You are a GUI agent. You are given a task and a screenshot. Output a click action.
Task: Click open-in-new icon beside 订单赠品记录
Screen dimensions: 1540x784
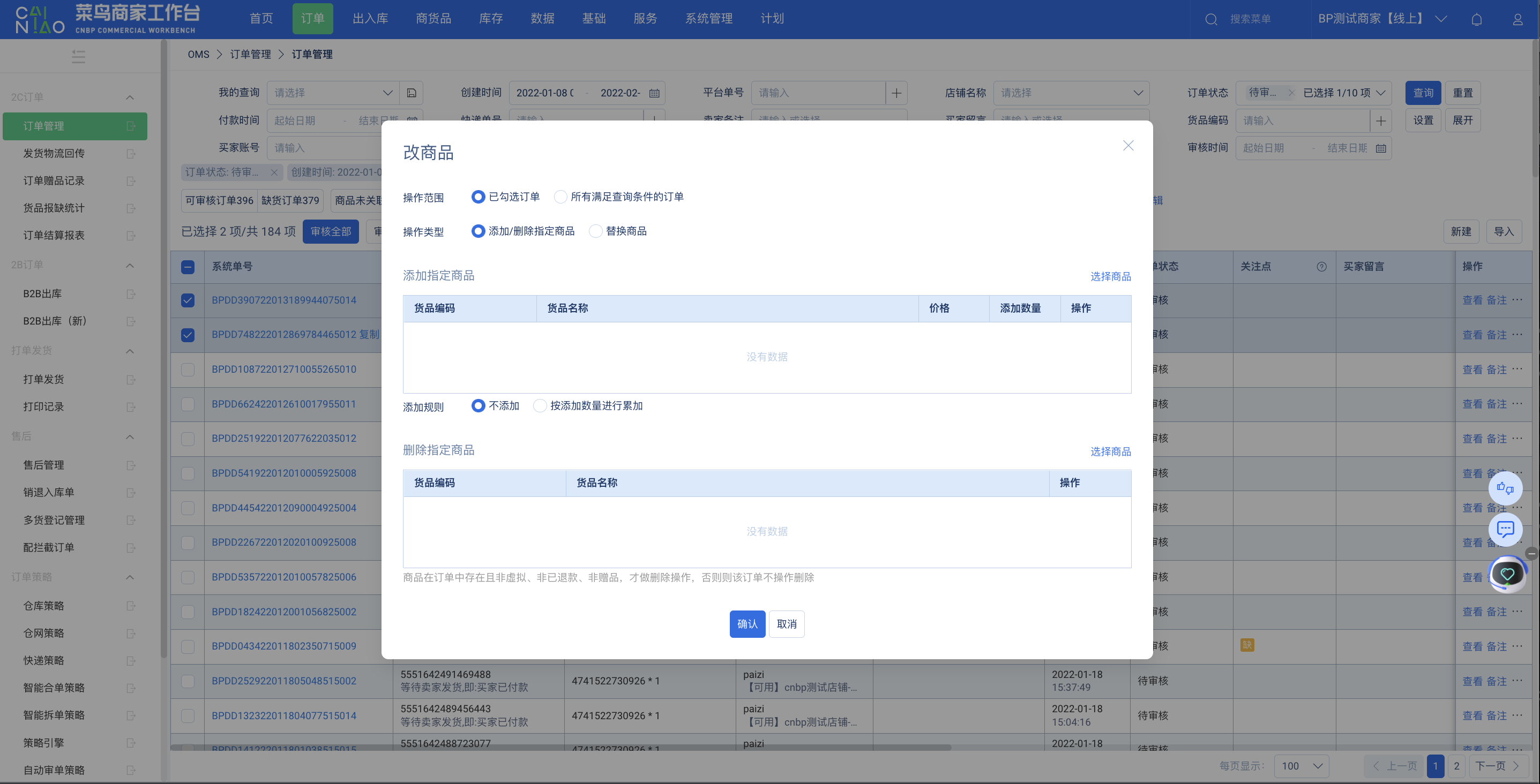131,181
